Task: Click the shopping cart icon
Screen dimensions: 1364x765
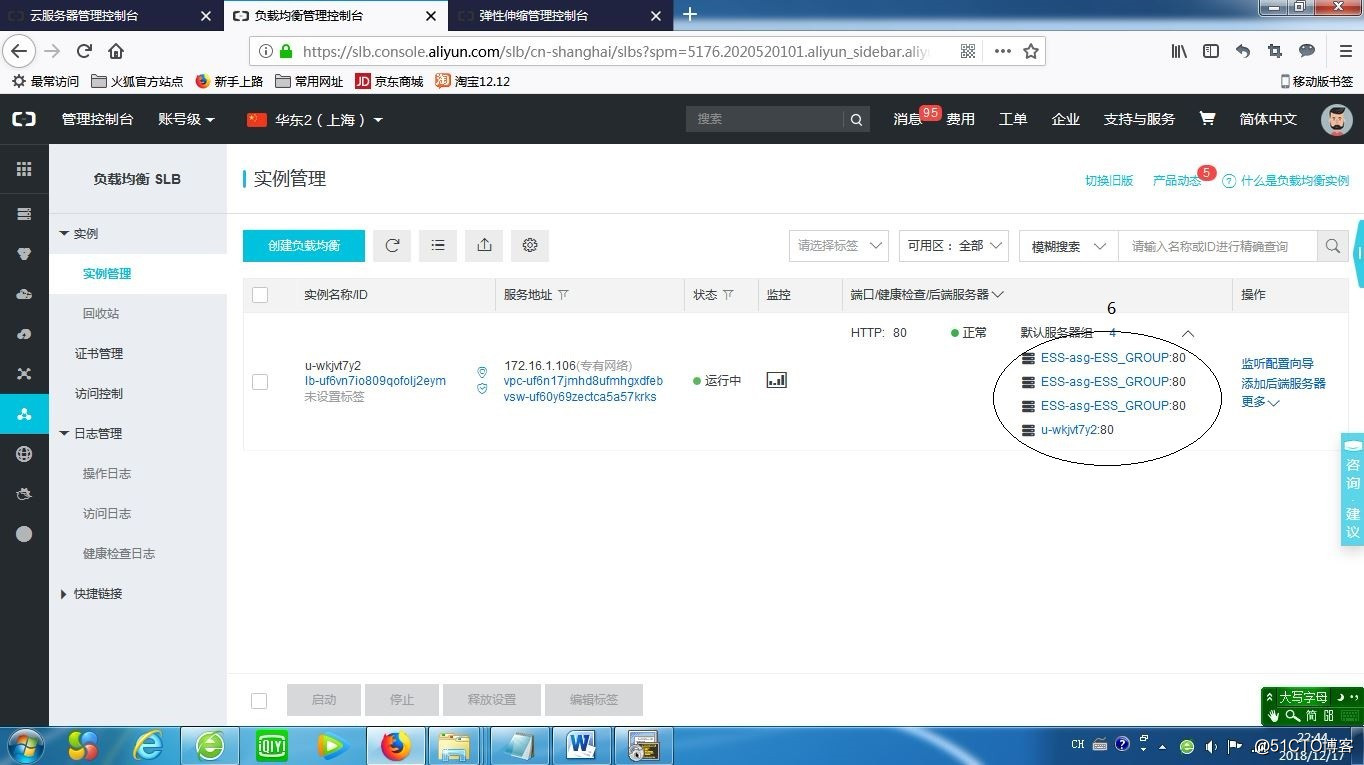Action: [1207, 119]
